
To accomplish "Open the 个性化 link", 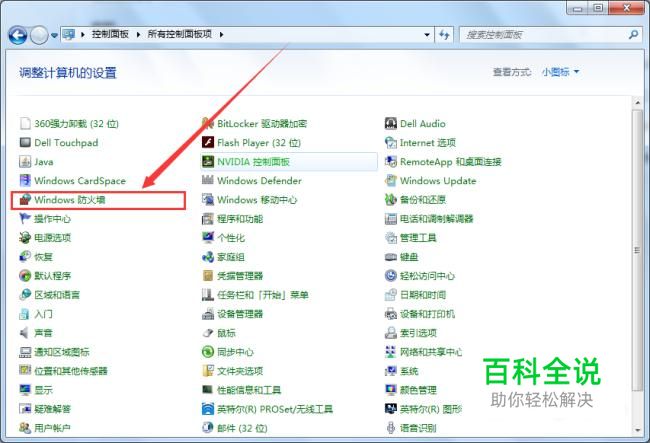I will tap(231, 238).
